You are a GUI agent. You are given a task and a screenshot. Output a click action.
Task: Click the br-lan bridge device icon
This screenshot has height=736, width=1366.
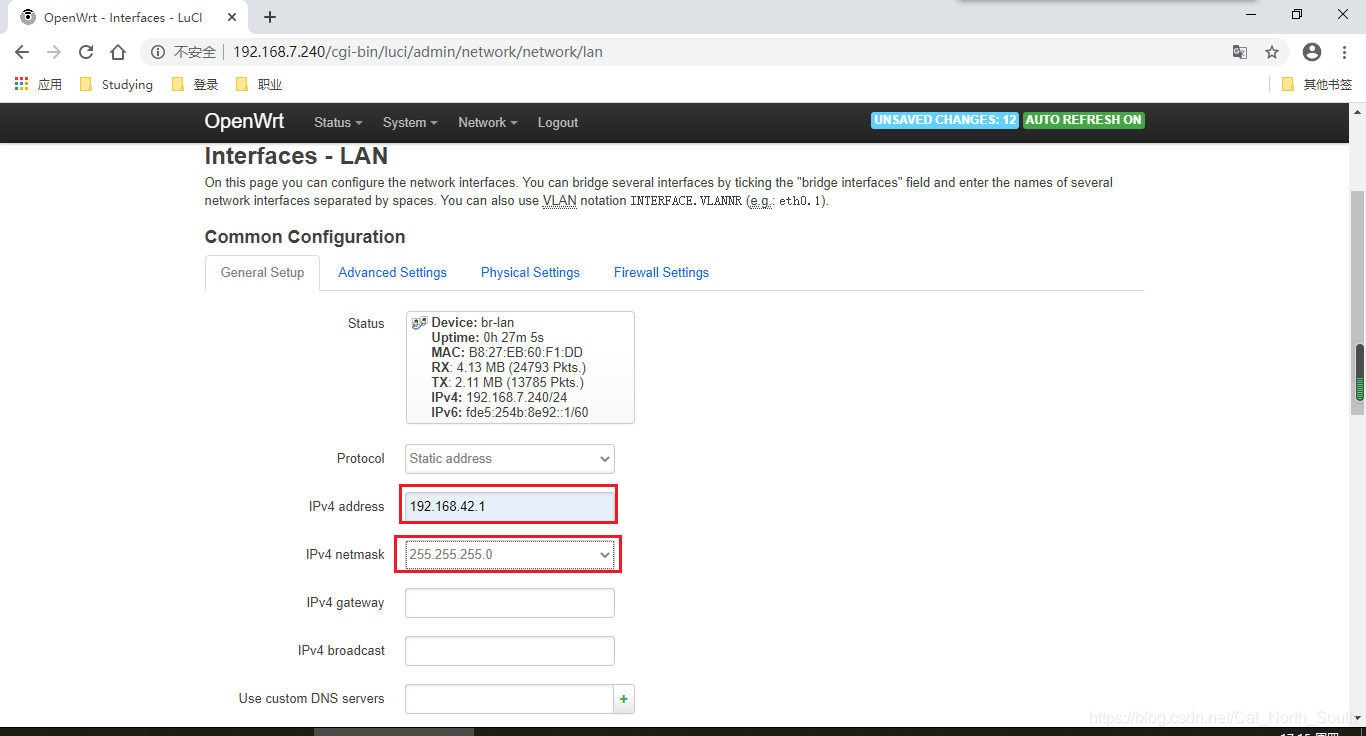[x=419, y=323]
